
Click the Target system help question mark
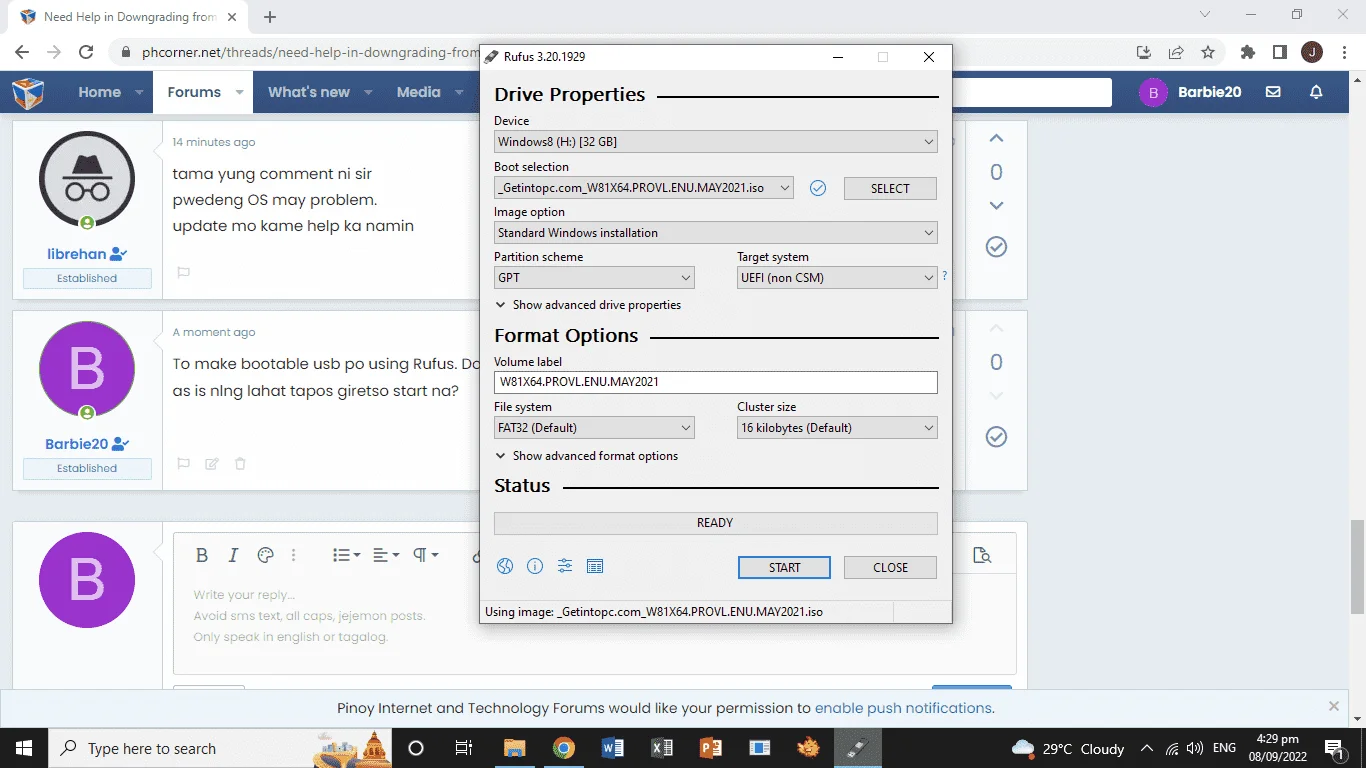click(944, 276)
